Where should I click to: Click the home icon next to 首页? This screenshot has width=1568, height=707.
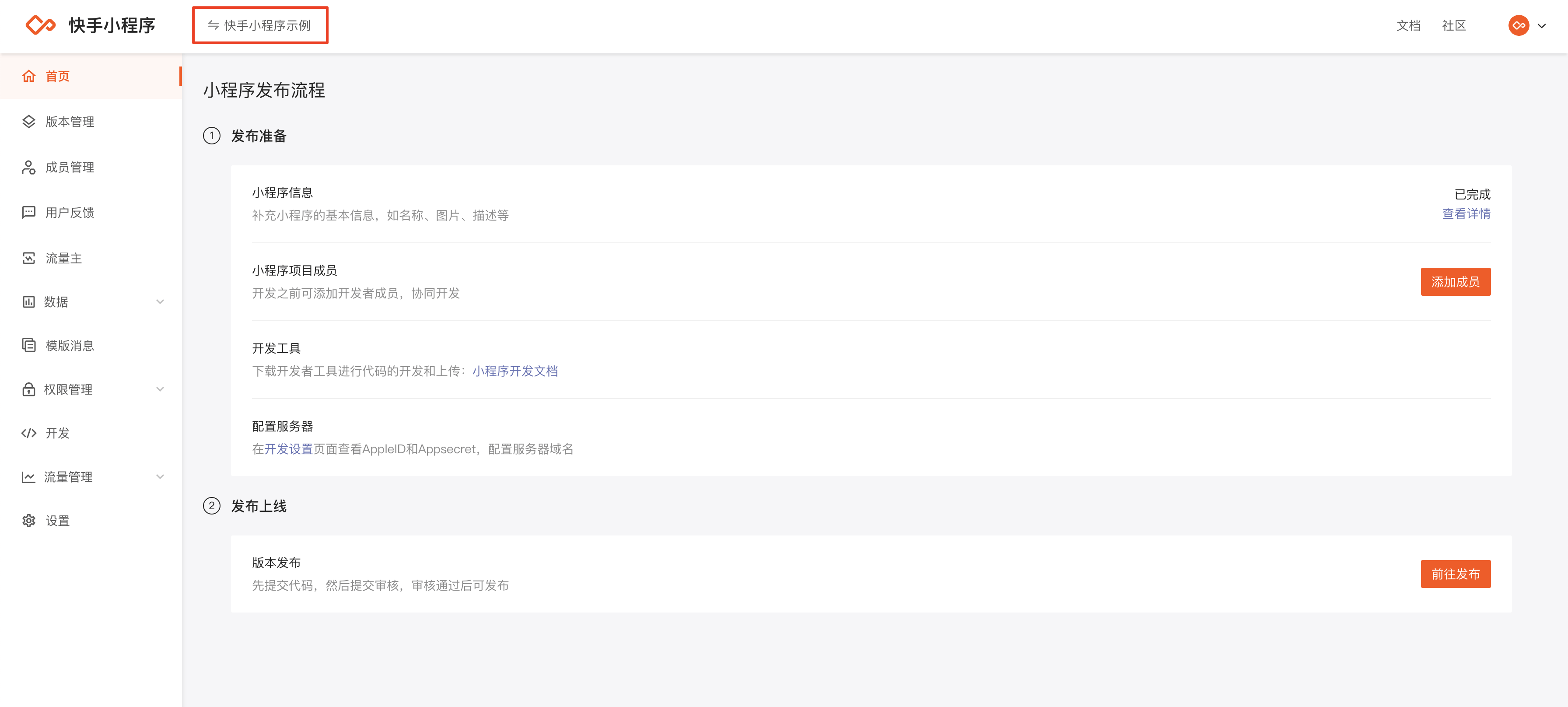(28, 76)
